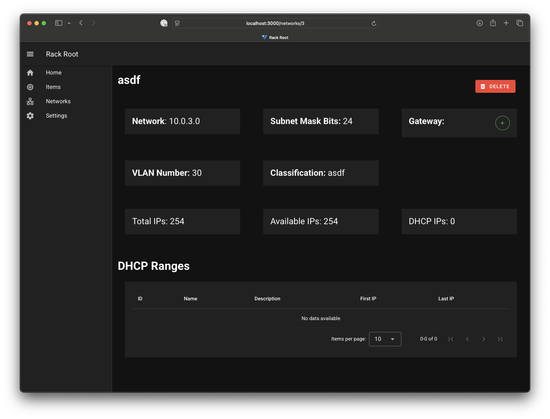This screenshot has width=550, height=419.
Task: Go forward in Safari history
Action: tap(94, 23)
